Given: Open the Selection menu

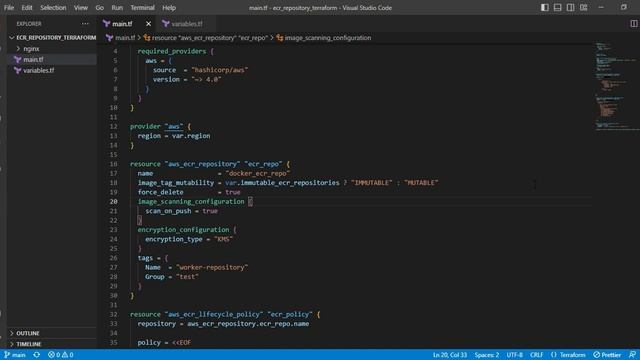Looking at the screenshot, I should coord(53,7).
